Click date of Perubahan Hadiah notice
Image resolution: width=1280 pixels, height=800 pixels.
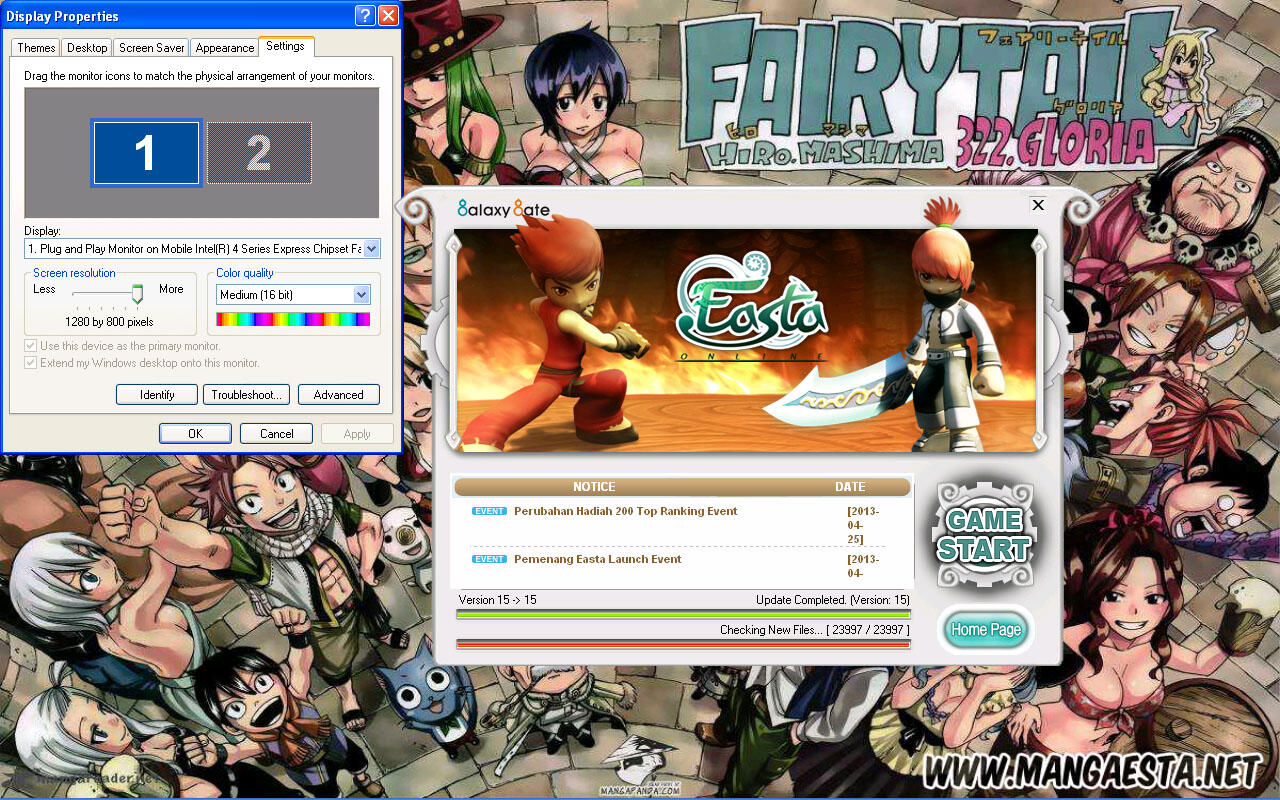[863, 525]
